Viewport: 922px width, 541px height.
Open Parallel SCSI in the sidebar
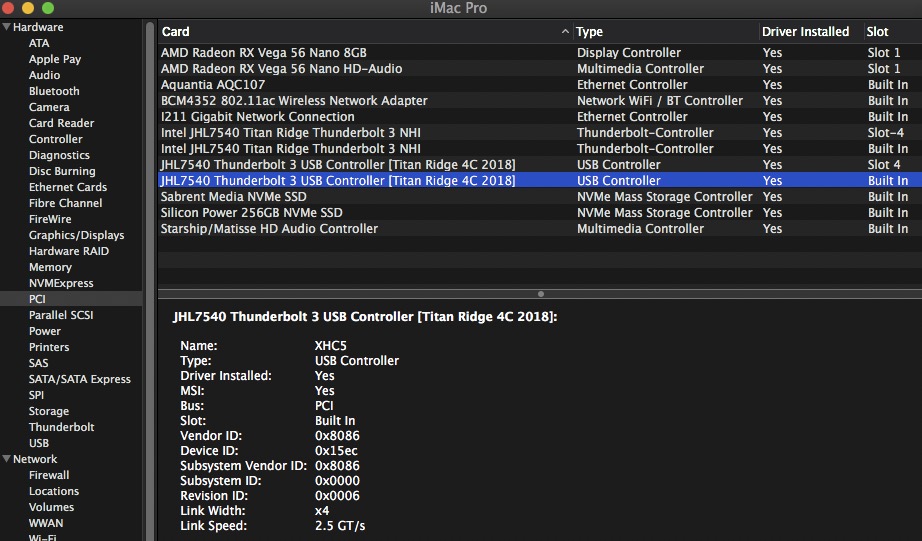pos(61,315)
